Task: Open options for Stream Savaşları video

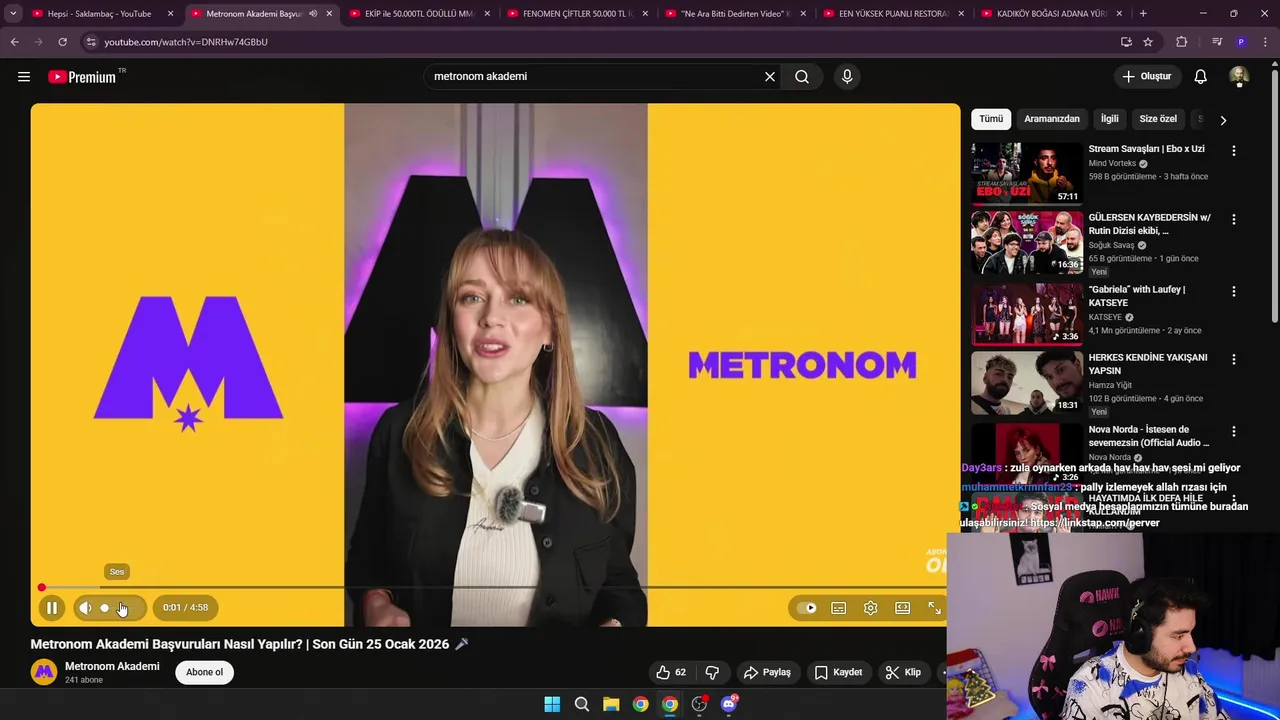Action: [1234, 150]
